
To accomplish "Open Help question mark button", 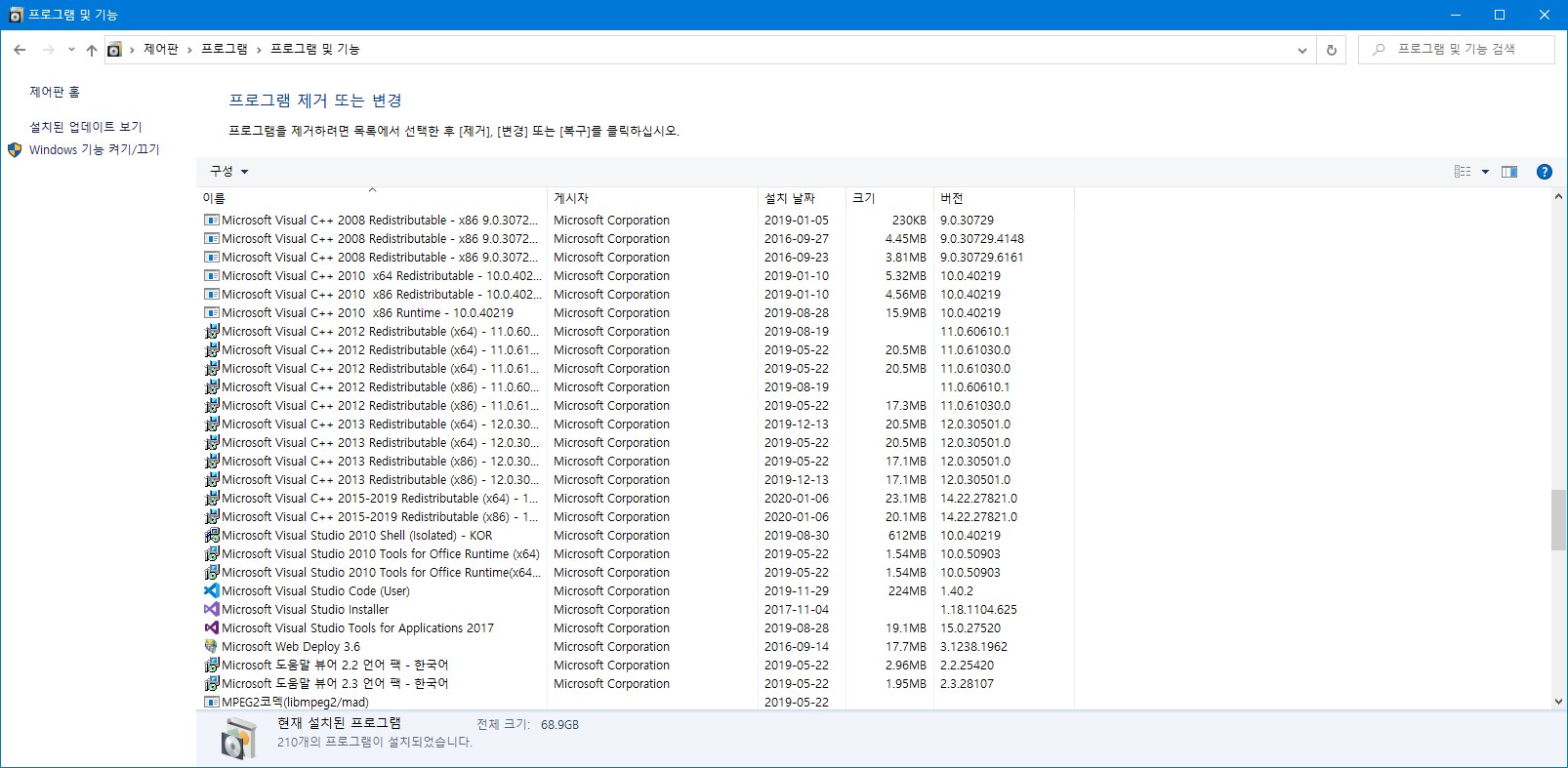I will click(1545, 172).
